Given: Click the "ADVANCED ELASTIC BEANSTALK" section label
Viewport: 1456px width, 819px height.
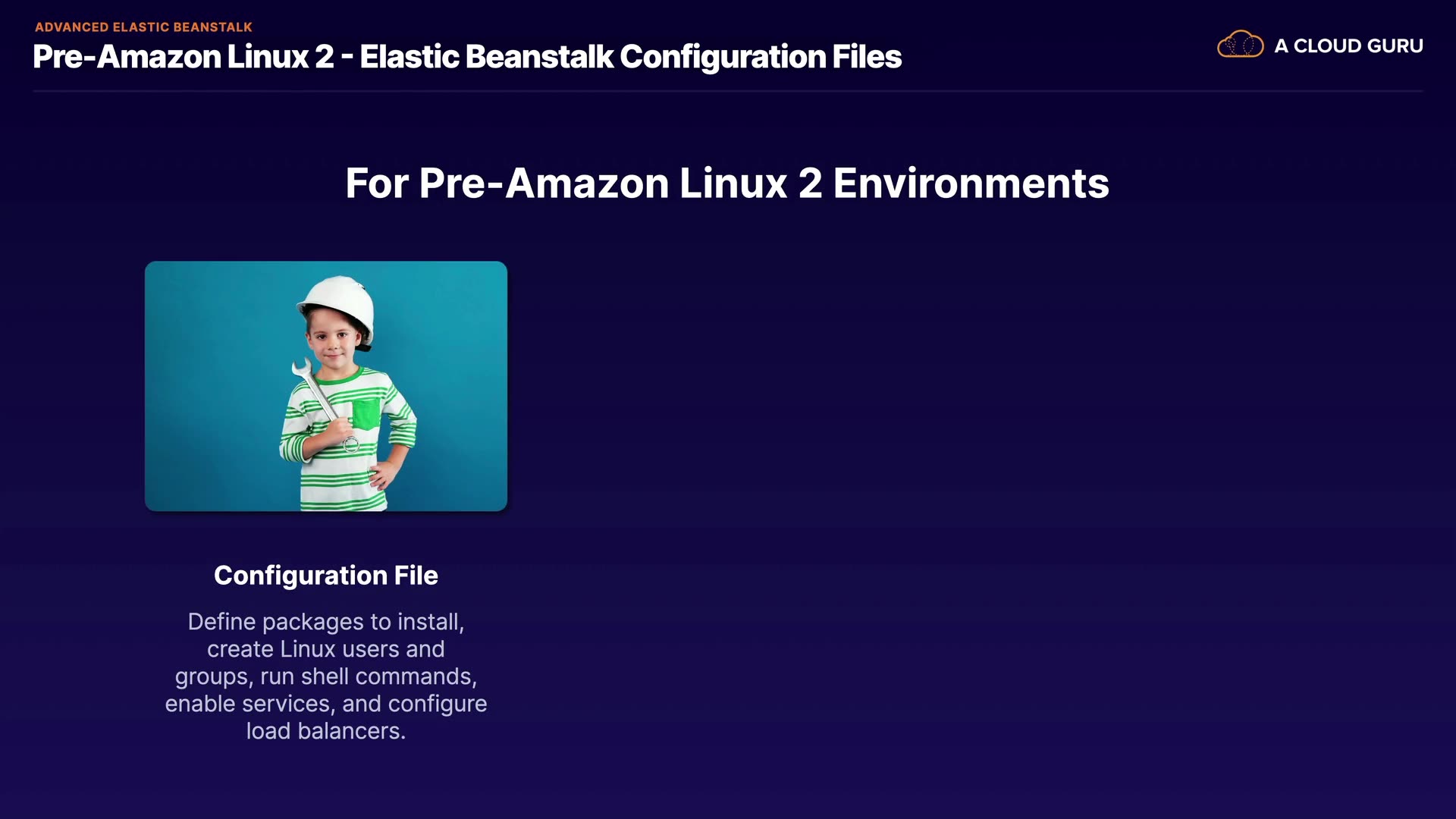Looking at the screenshot, I should [x=143, y=27].
